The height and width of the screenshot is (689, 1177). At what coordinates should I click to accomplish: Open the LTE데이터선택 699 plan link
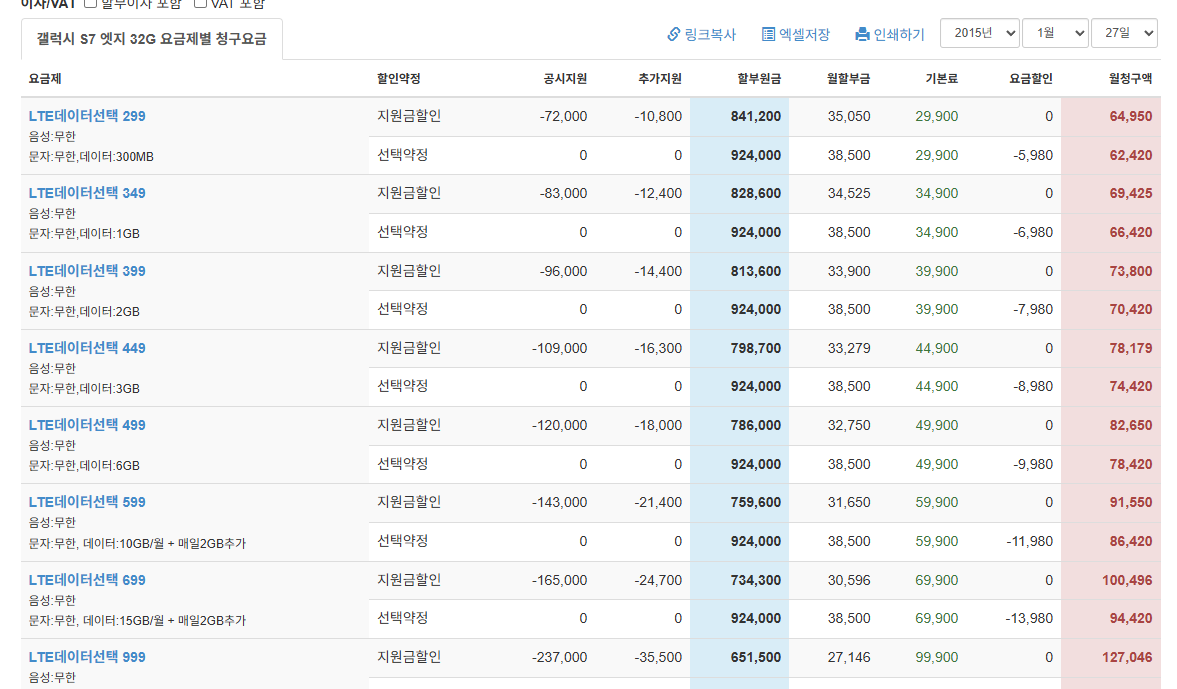[87, 580]
